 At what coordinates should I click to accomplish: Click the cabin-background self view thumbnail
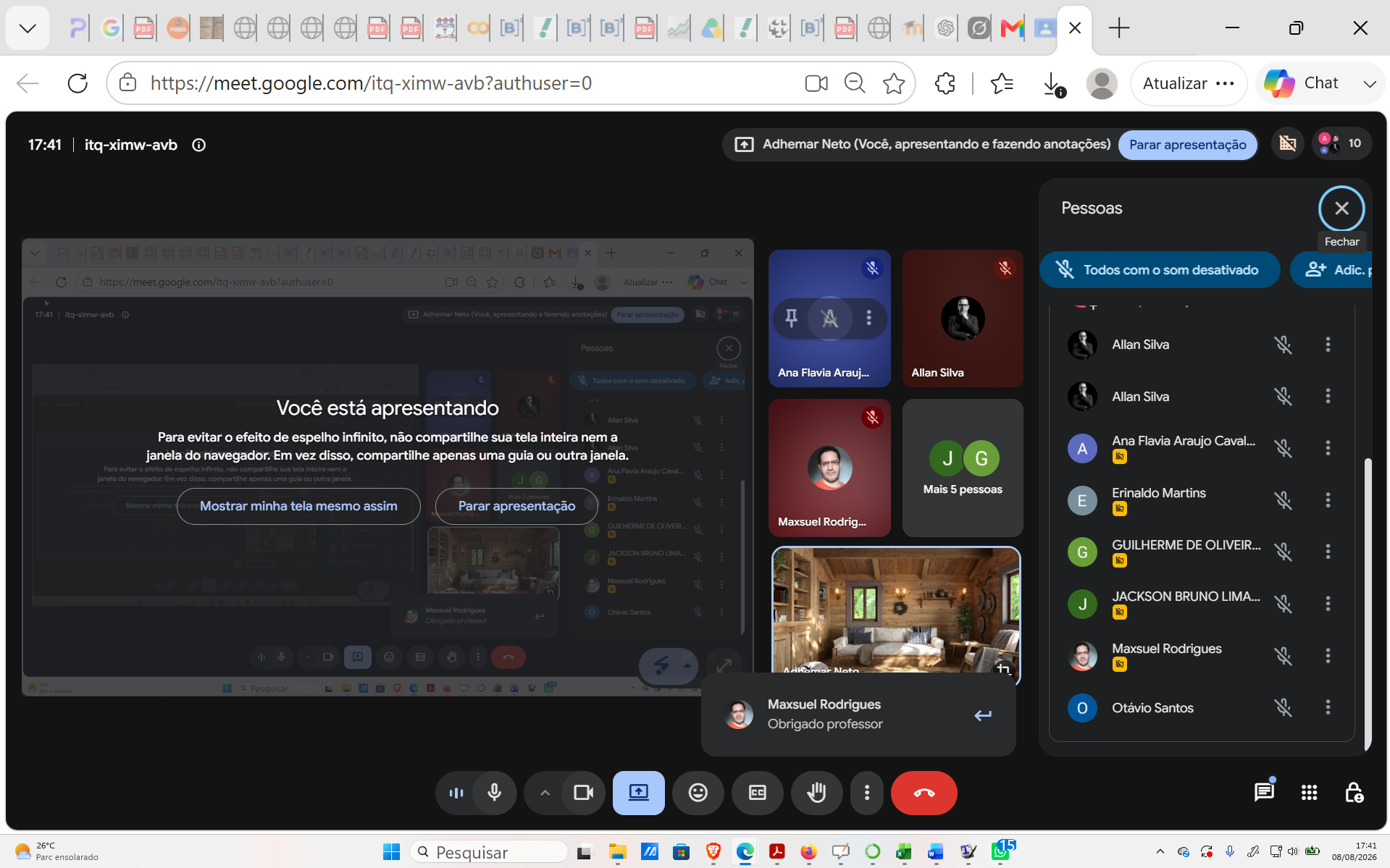pyautogui.click(x=896, y=615)
